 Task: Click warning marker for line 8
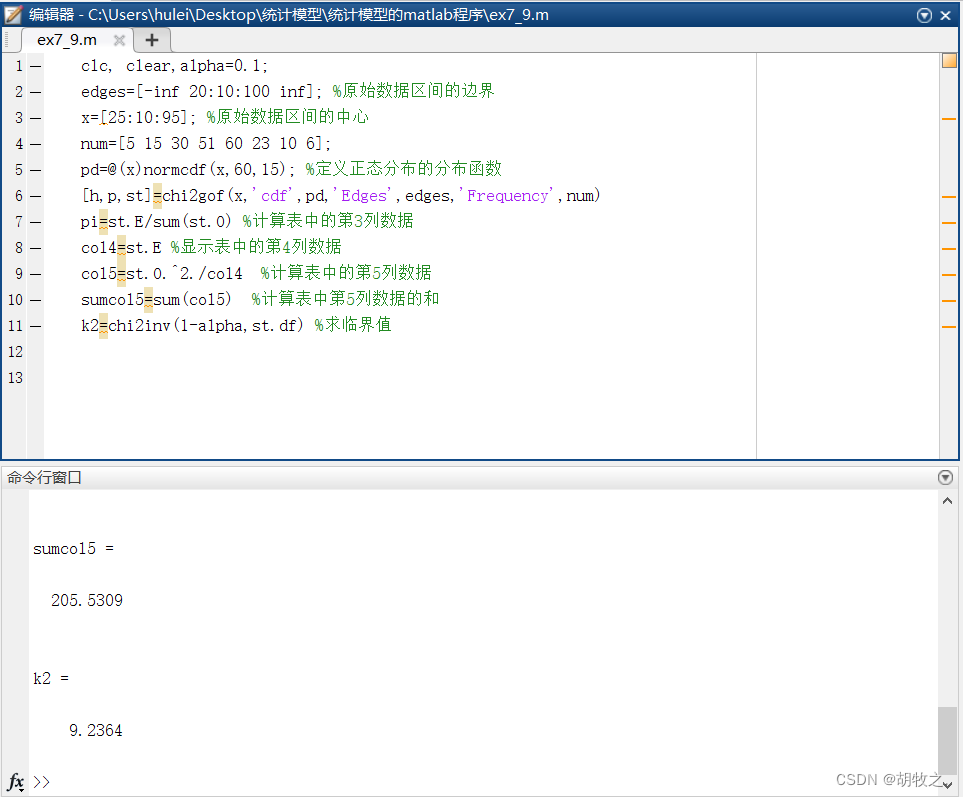click(949, 249)
